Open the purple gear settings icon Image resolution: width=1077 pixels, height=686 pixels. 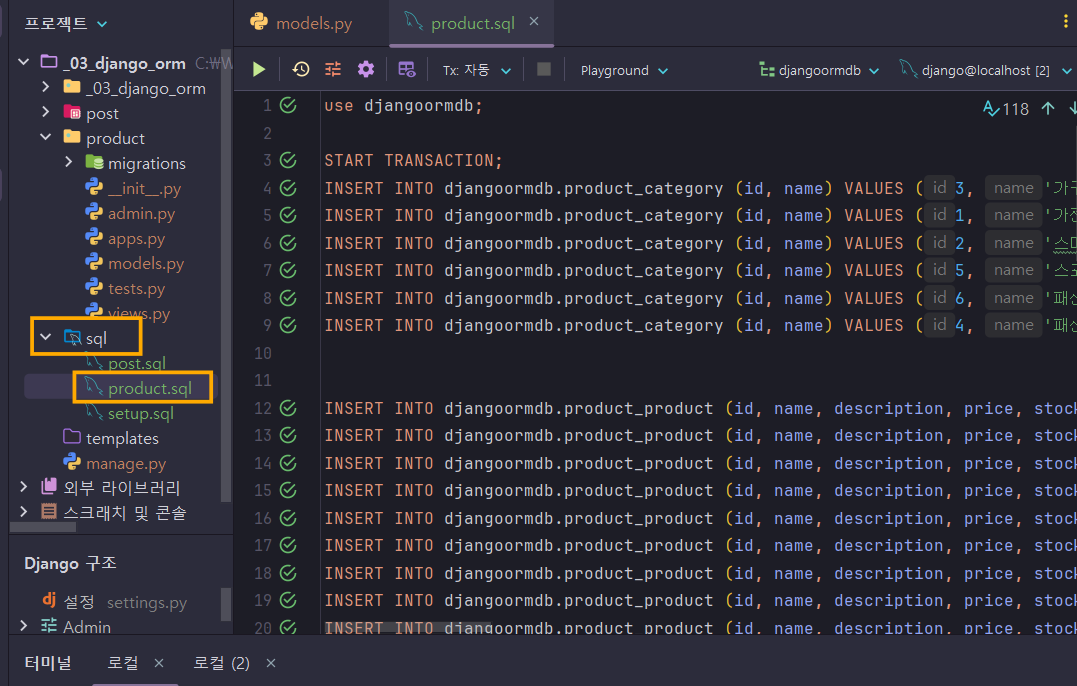366,70
